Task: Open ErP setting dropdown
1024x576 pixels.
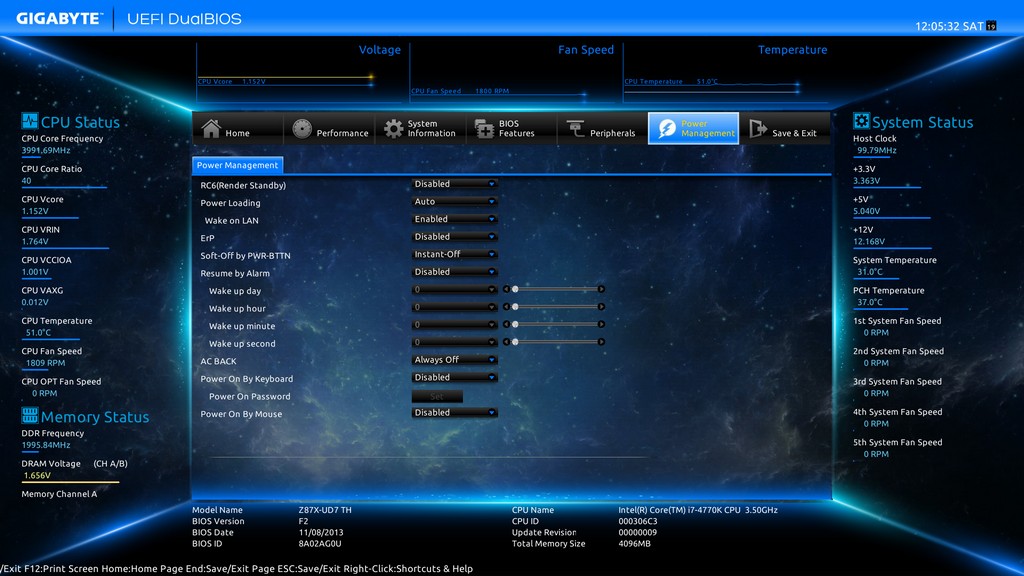Action: pyautogui.click(x=455, y=237)
